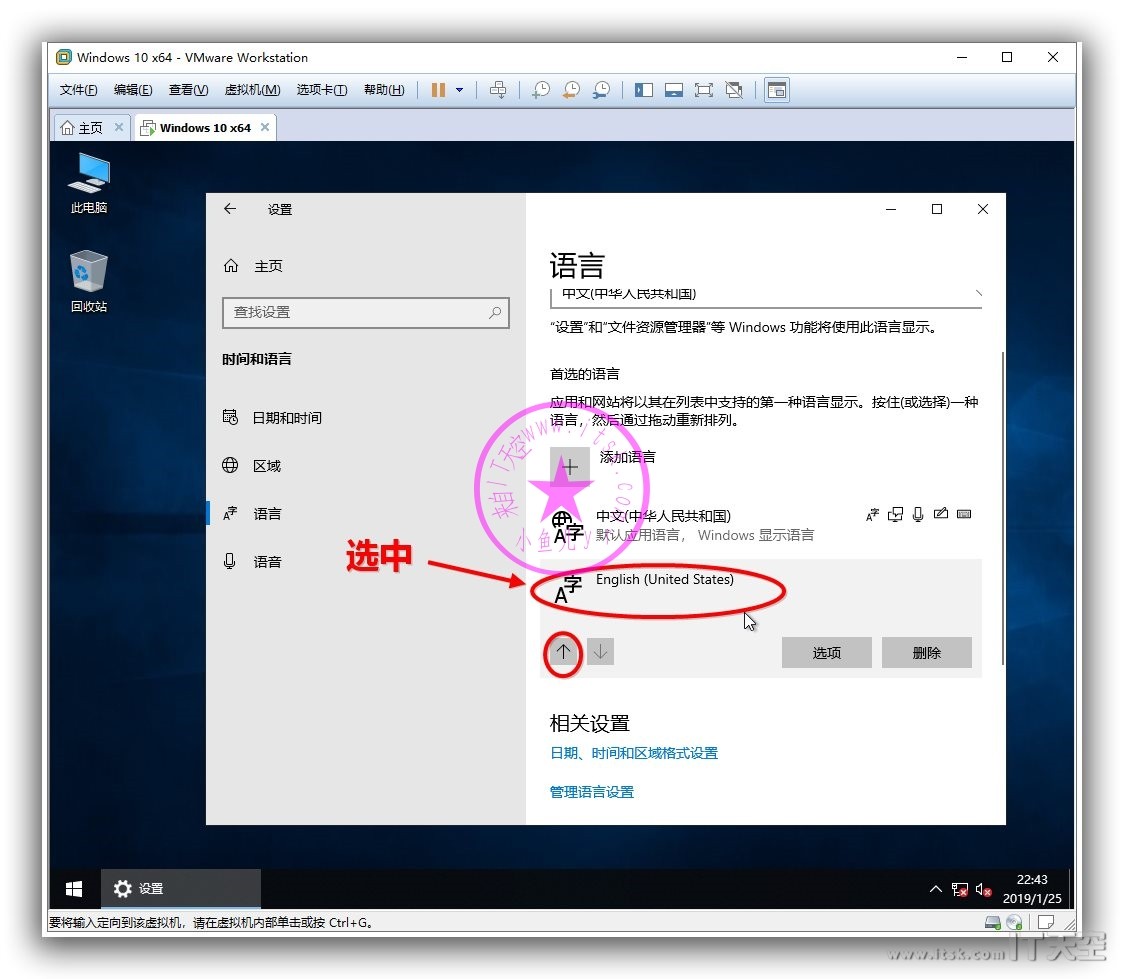Select the 此电脑 desktop icon
This screenshot has height=979, width=1124.
[x=89, y=183]
